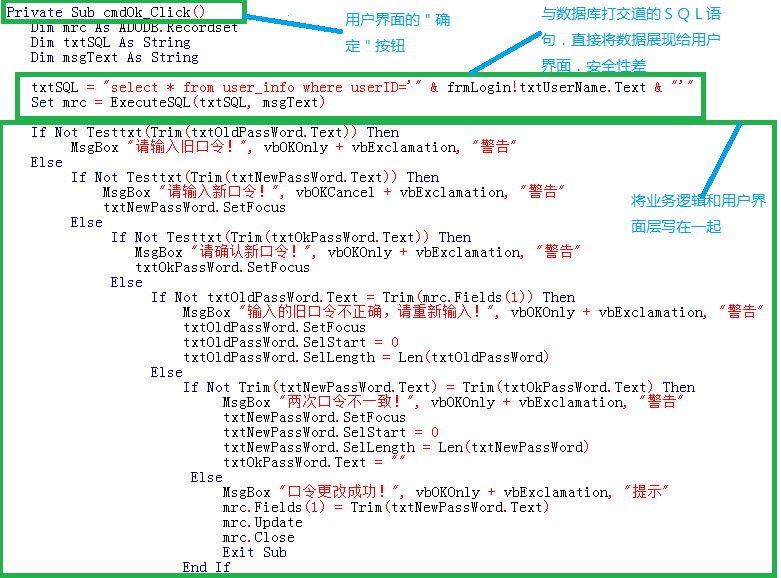The width and height of the screenshot is (781, 578).
Task: Click the Dim msgText As String line
Action: (x=114, y=58)
